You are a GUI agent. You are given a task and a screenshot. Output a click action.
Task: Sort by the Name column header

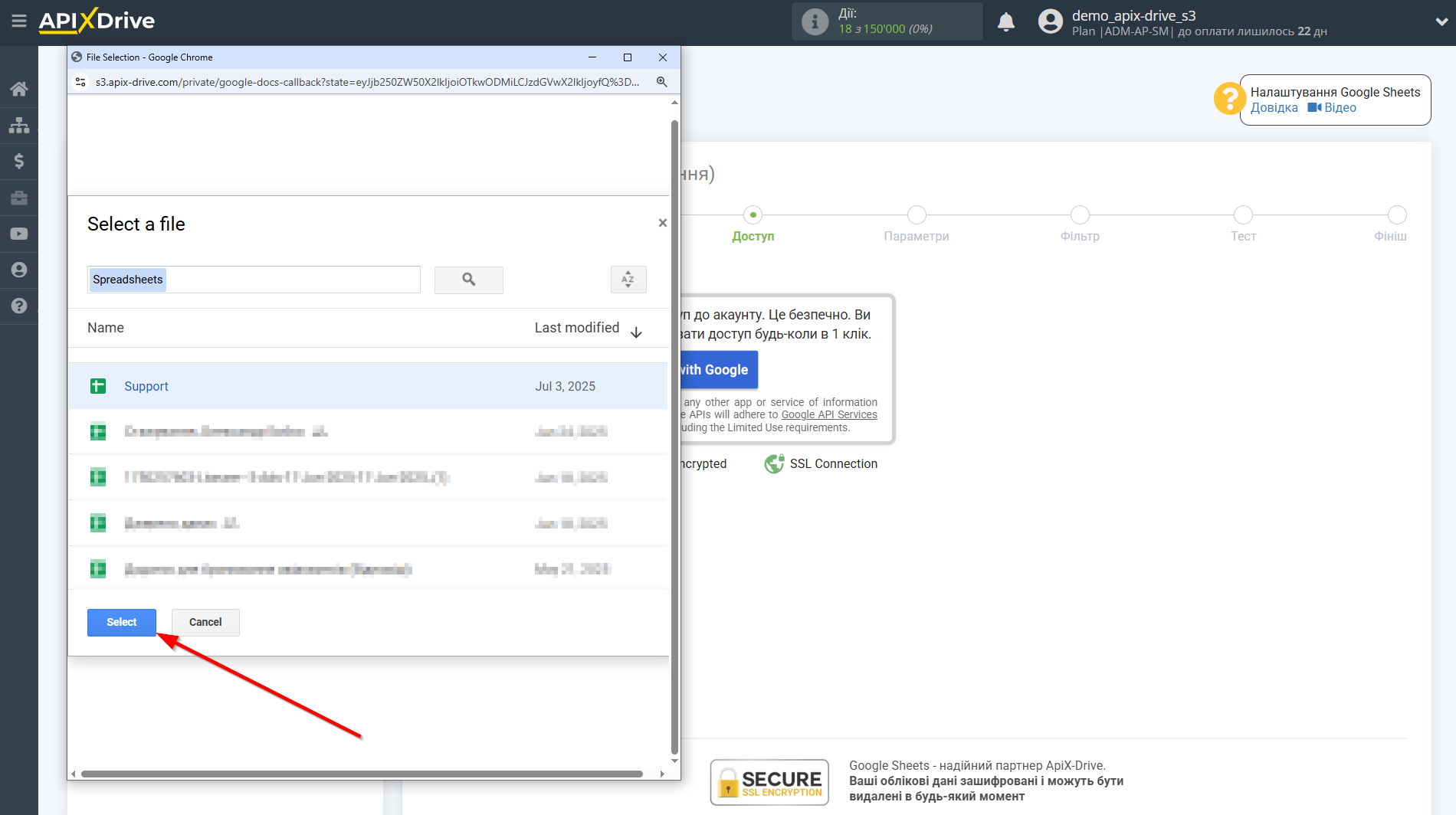click(x=106, y=328)
